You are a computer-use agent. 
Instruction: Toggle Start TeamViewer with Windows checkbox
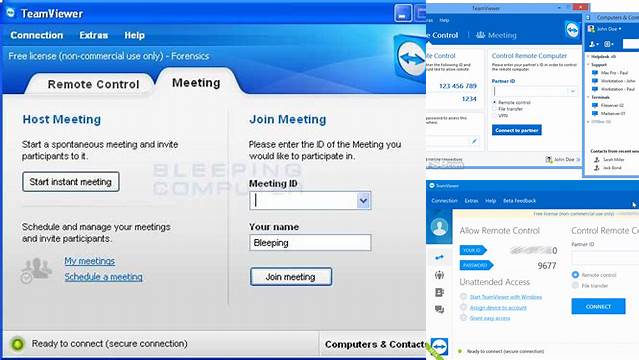coord(463,296)
